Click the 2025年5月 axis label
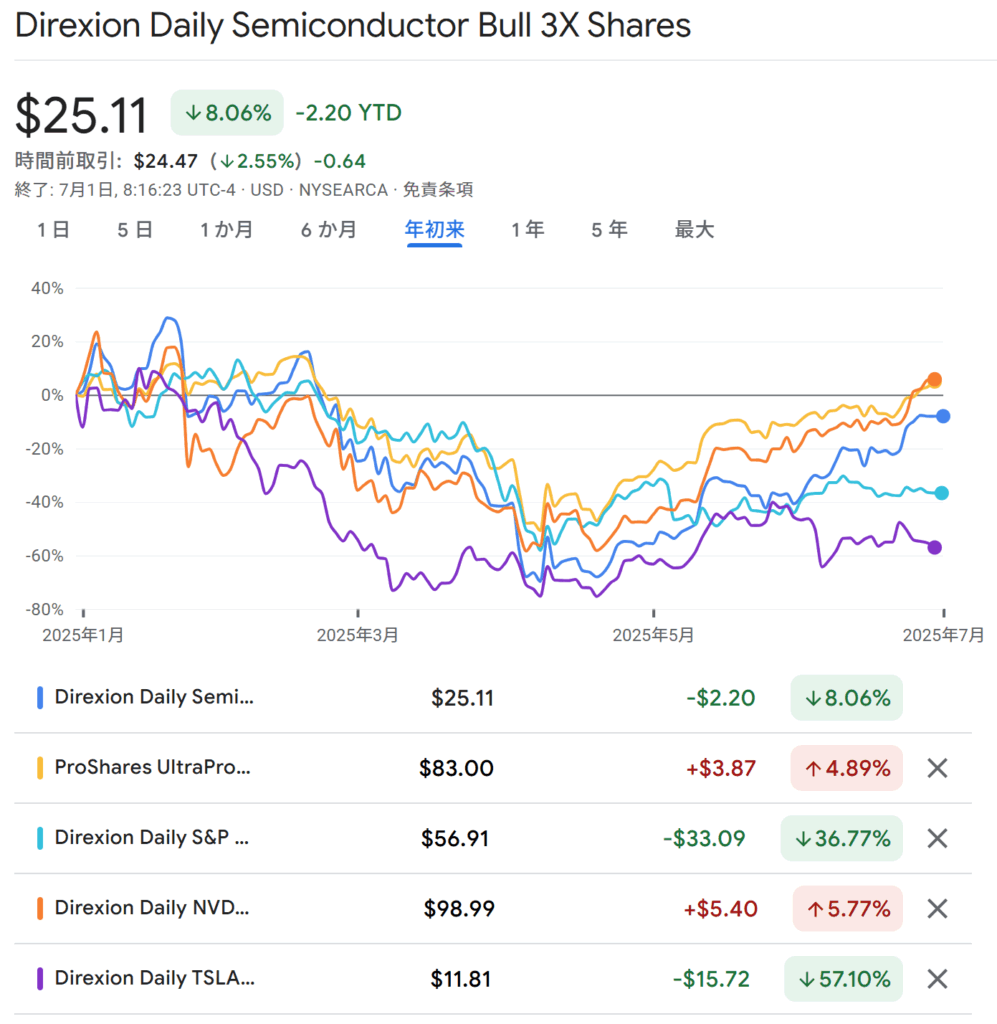 pyautogui.click(x=654, y=635)
